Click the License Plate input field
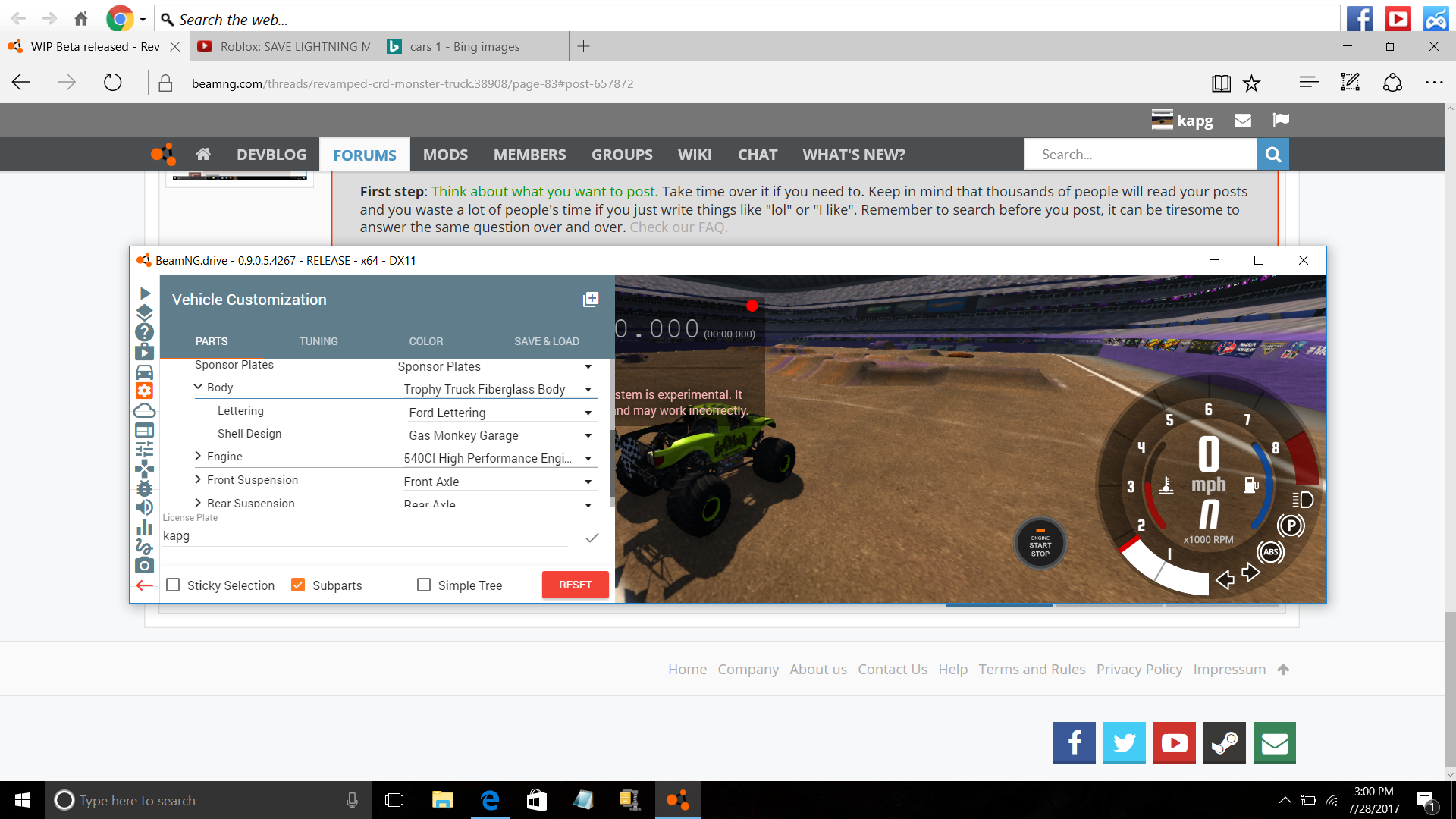This screenshot has width=1456, height=819. 366,536
